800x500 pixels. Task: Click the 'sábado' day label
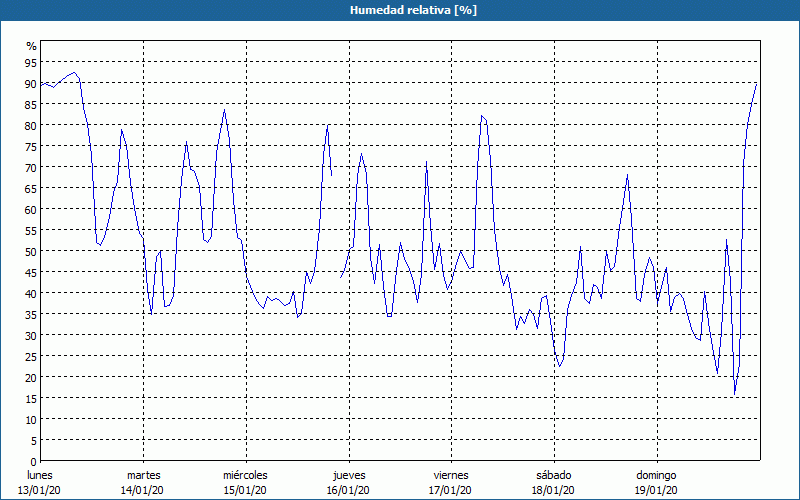pyautogui.click(x=554, y=475)
